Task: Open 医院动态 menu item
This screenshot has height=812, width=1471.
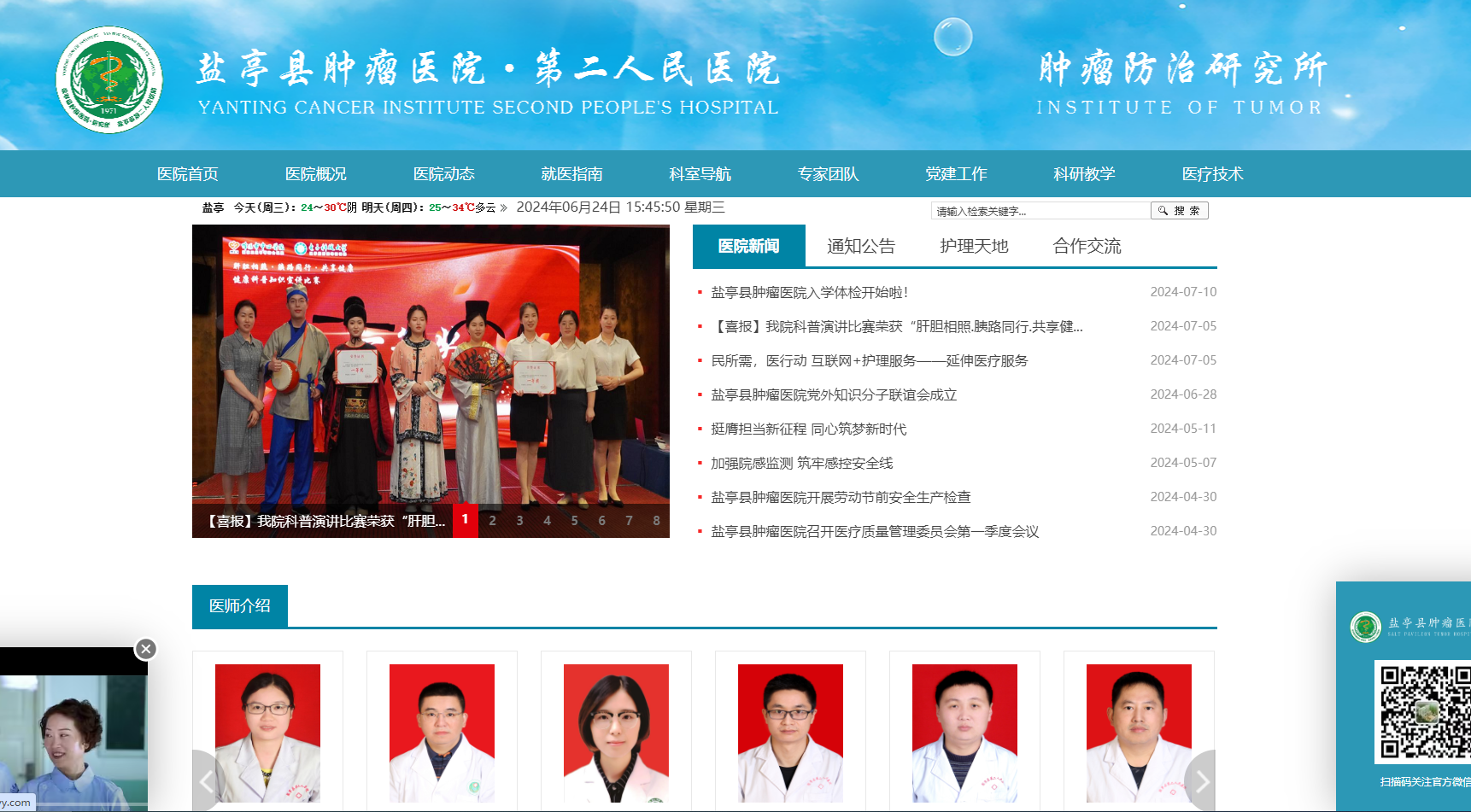Action: (444, 174)
